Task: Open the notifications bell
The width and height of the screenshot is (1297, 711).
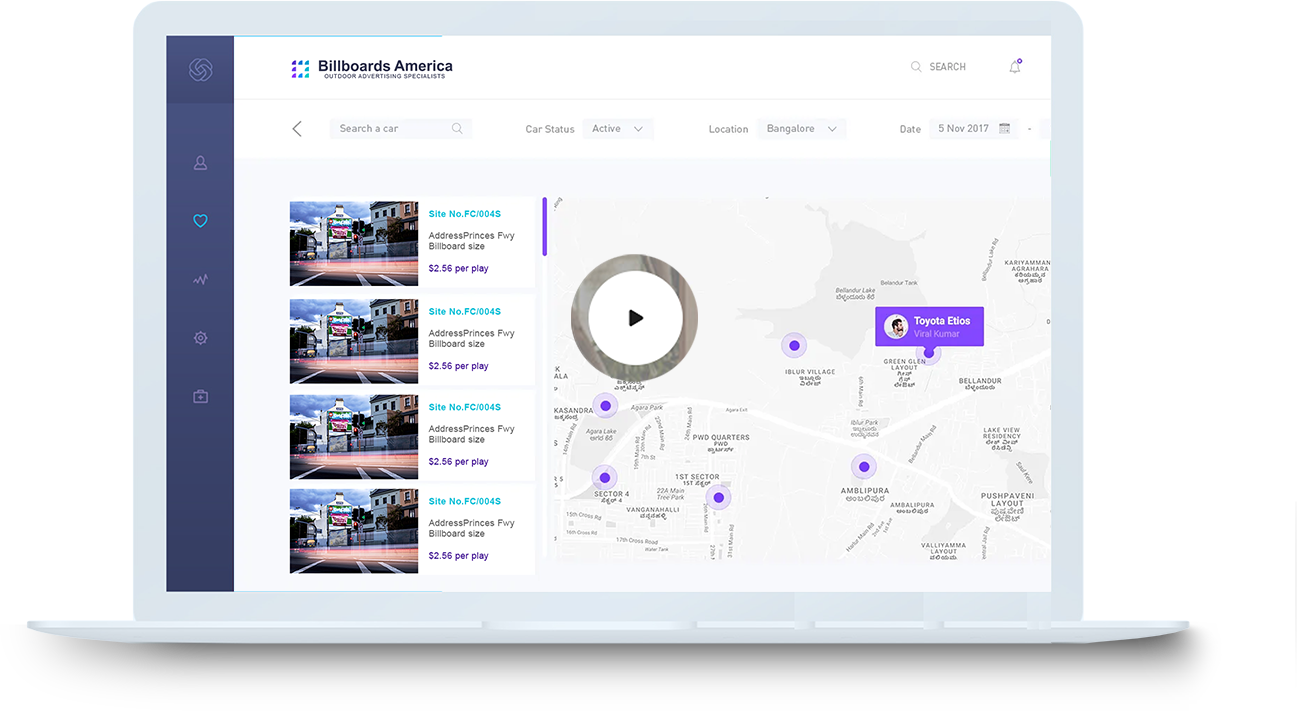Action: 1015,67
